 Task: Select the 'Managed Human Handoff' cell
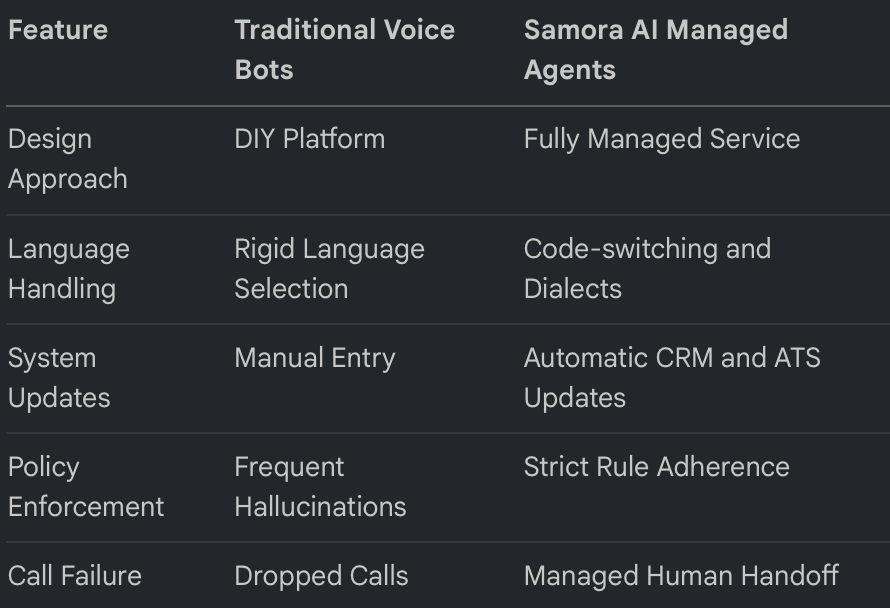(x=680, y=576)
